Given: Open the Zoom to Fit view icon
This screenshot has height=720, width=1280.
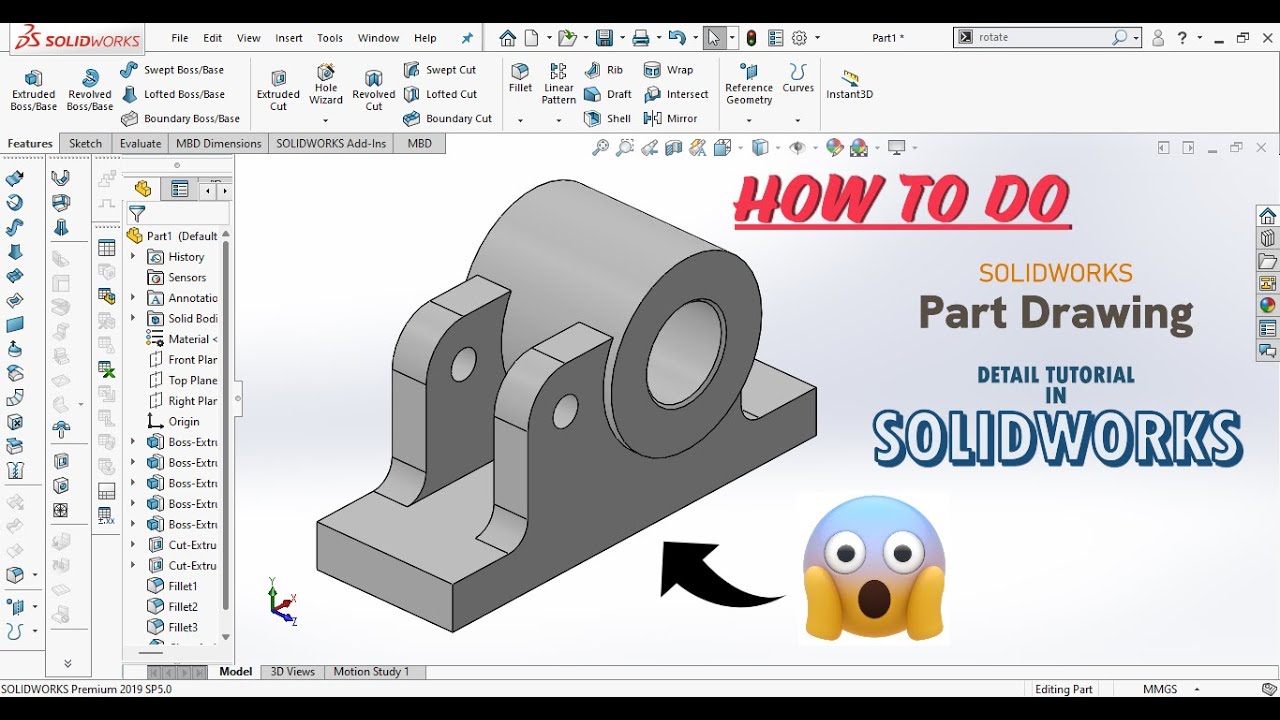Looking at the screenshot, I should coord(600,148).
